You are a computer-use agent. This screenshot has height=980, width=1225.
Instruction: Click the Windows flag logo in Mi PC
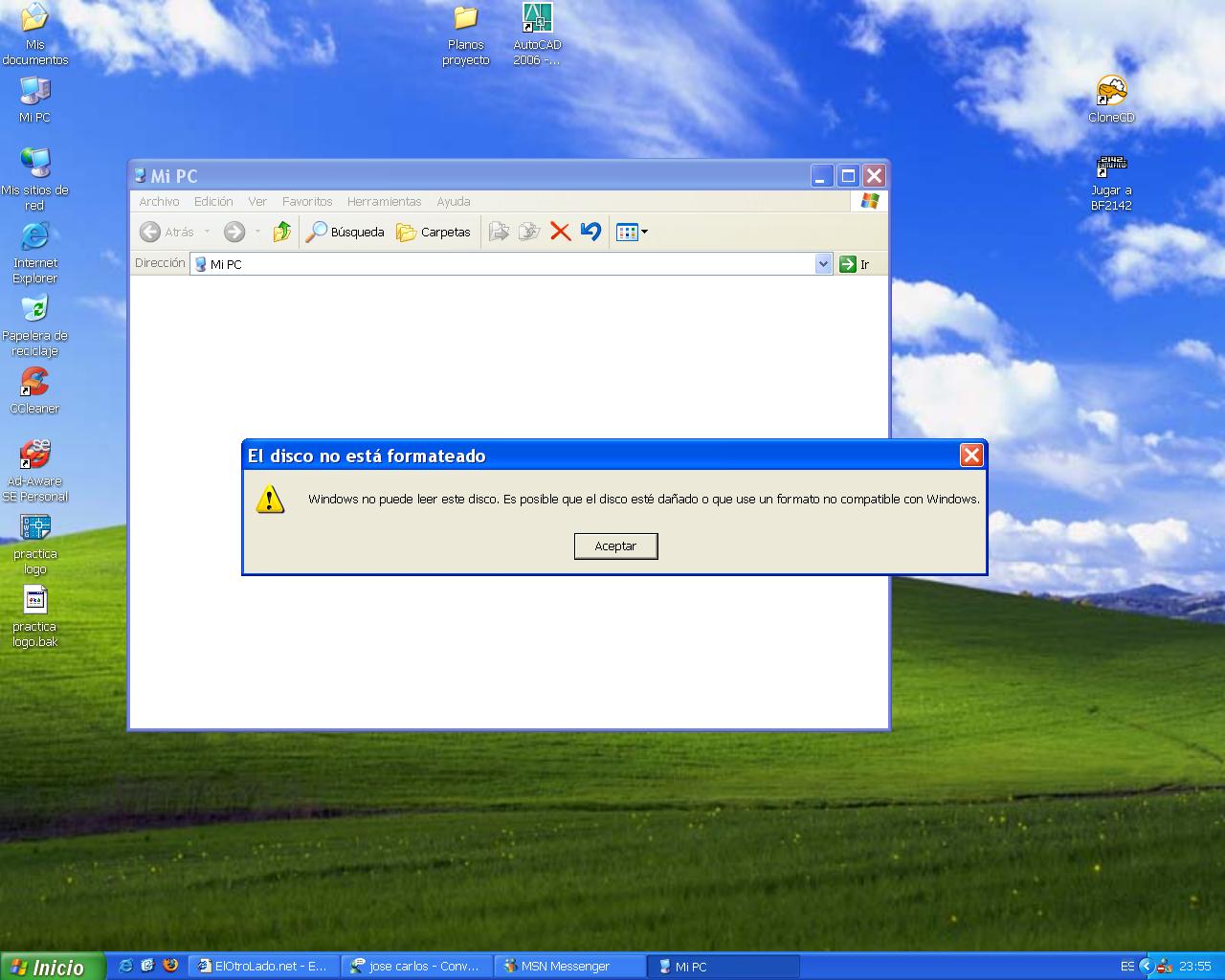(x=869, y=201)
